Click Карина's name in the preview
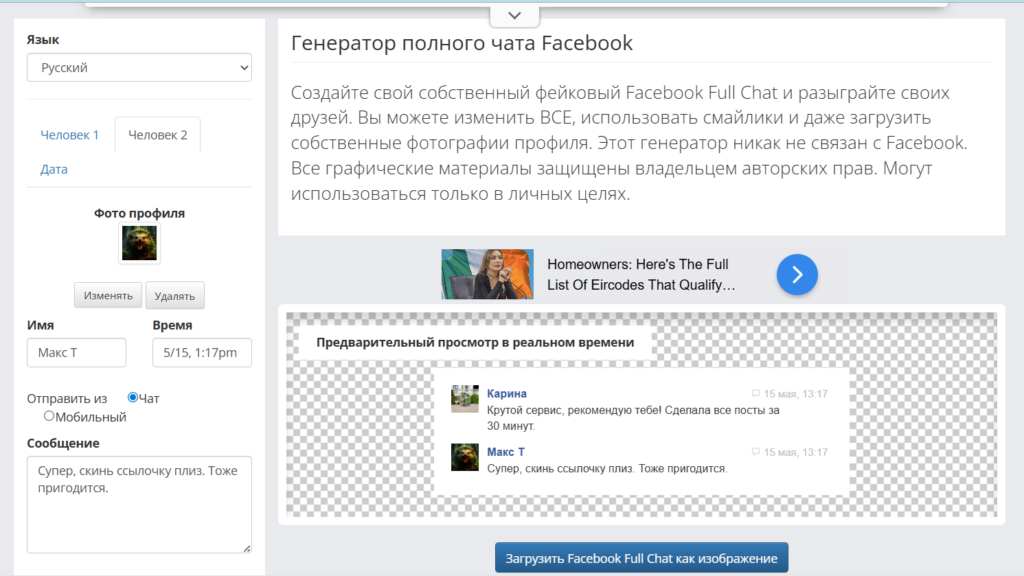The height and width of the screenshot is (576, 1024). (507, 393)
